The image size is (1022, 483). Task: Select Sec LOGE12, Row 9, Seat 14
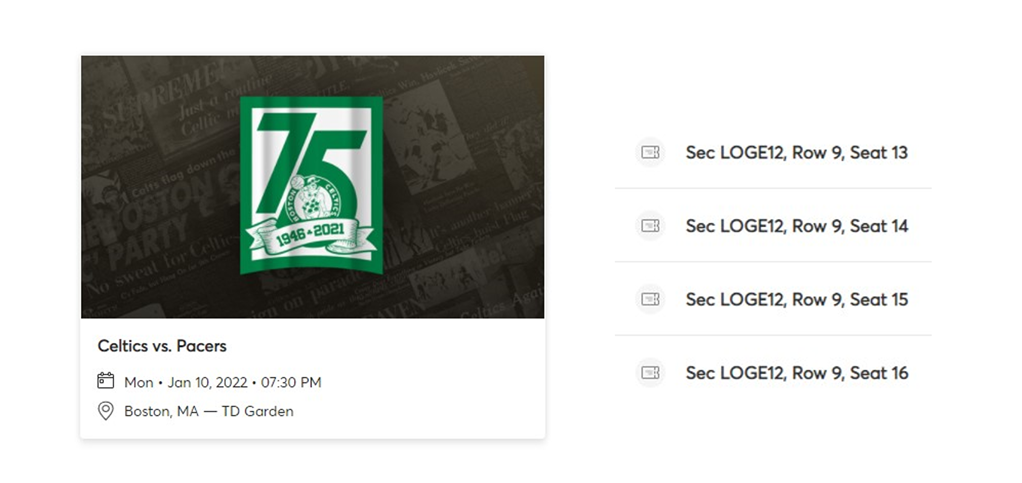click(x=796, y=226)
